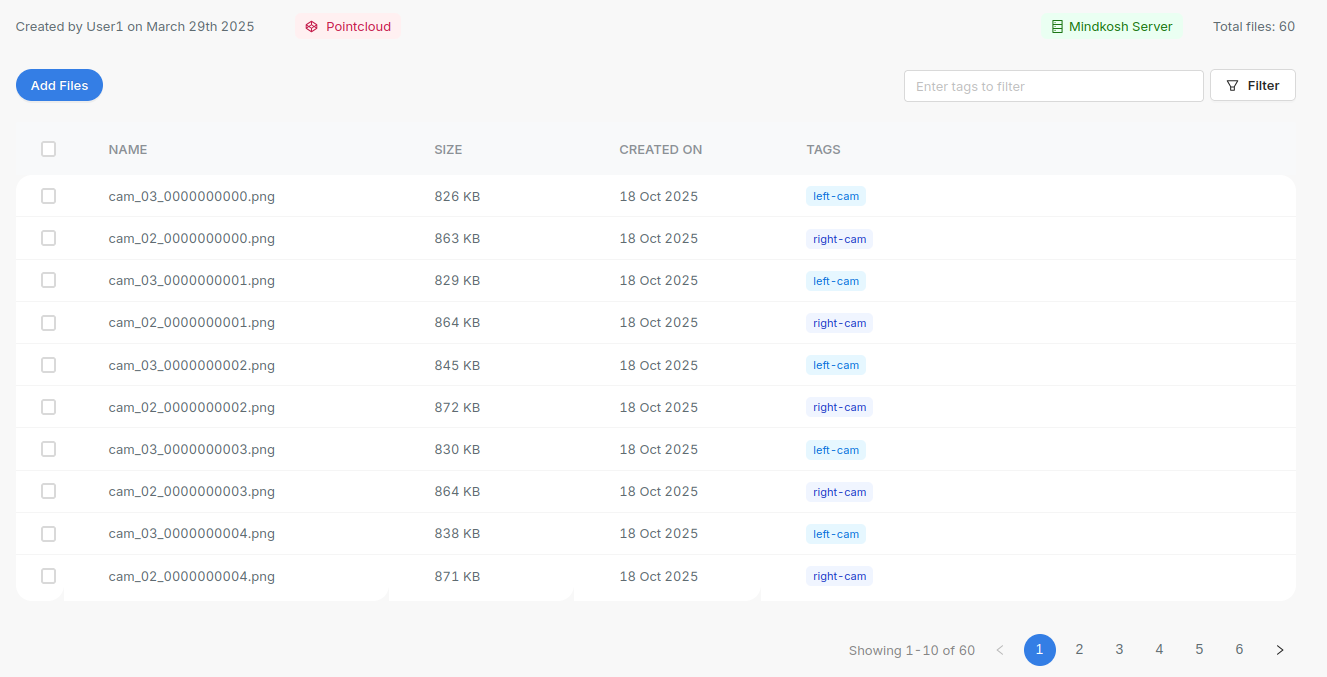Select checkbox for cam_03_0000000000.png
This screenshot has width=1327, height=677.
[48, 196]
